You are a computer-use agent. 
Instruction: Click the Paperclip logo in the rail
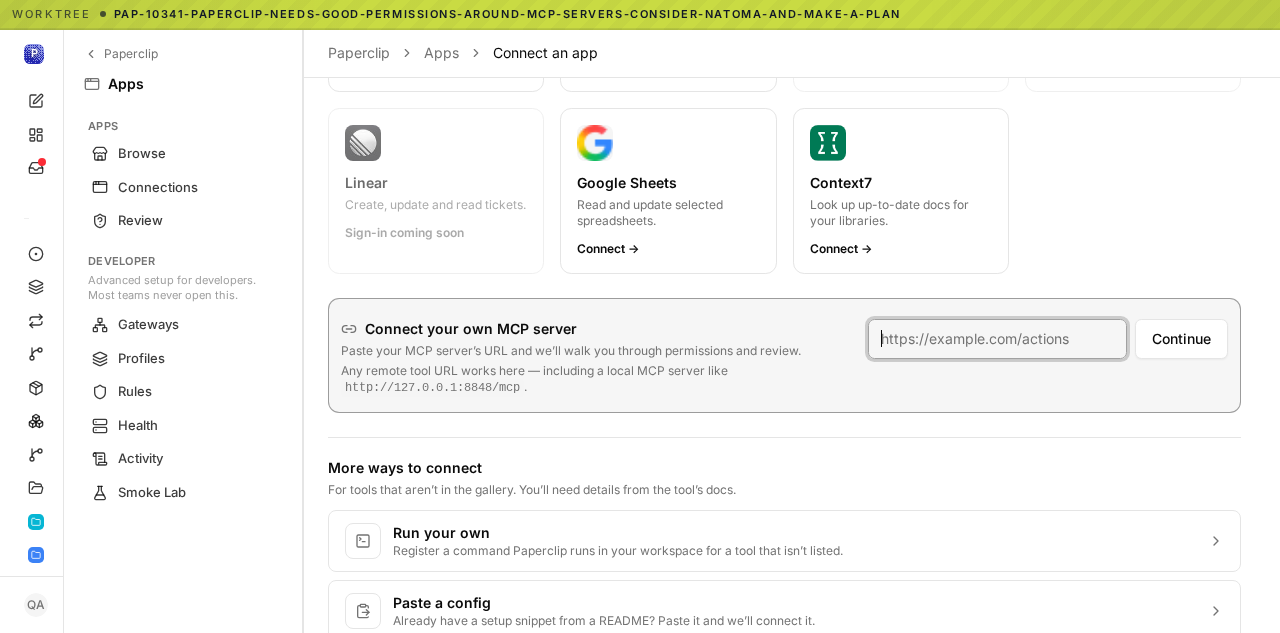(x=34, y=54)
